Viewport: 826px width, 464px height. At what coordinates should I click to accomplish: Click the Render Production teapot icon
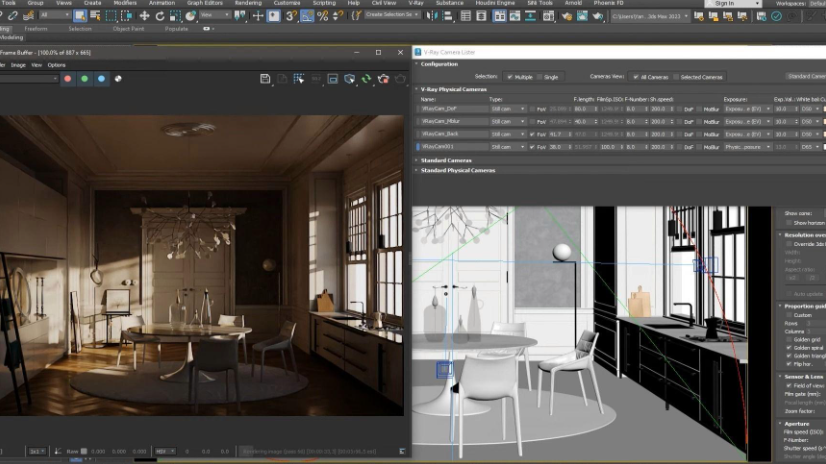[x=597, y=16]
